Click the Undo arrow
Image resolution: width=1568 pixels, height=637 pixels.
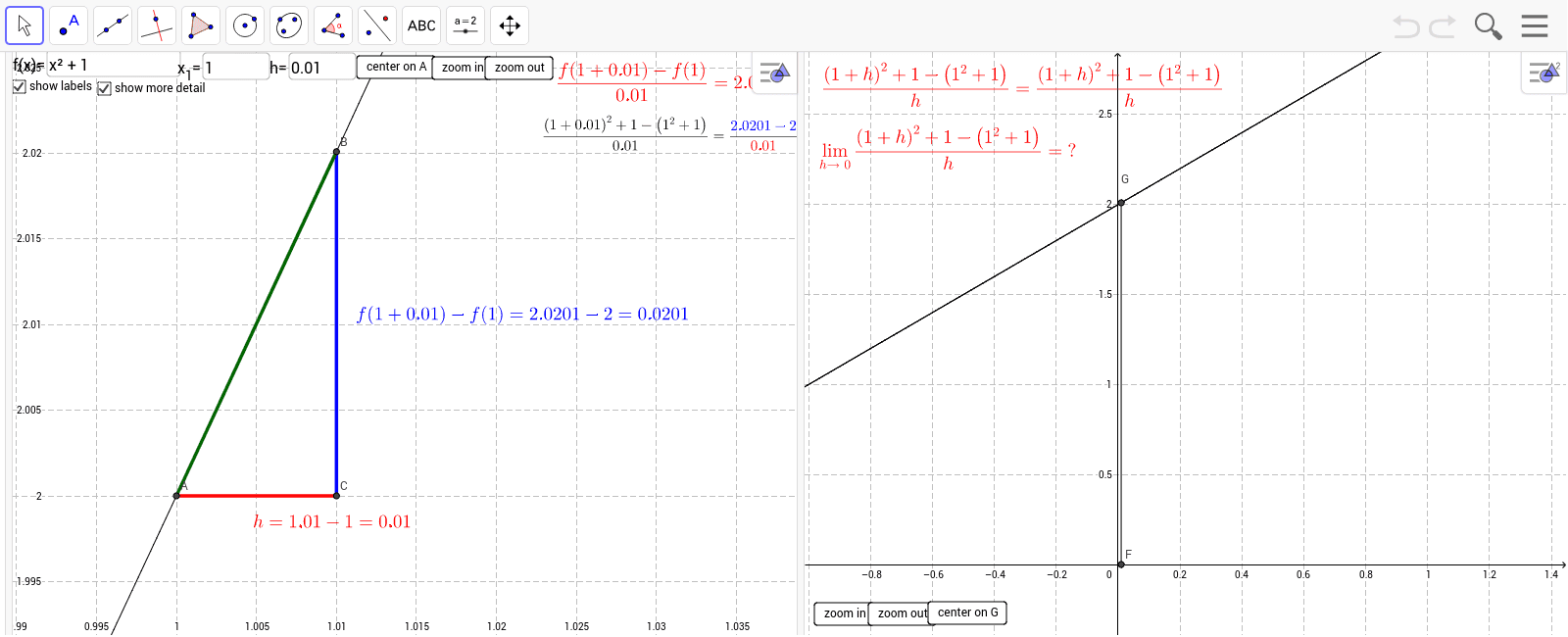pyautogui.click(x=1406, y=26)
